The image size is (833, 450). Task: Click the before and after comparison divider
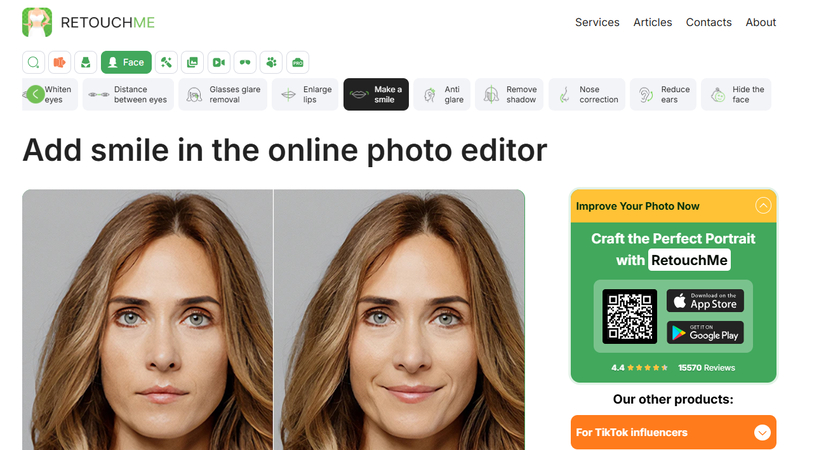273,320
